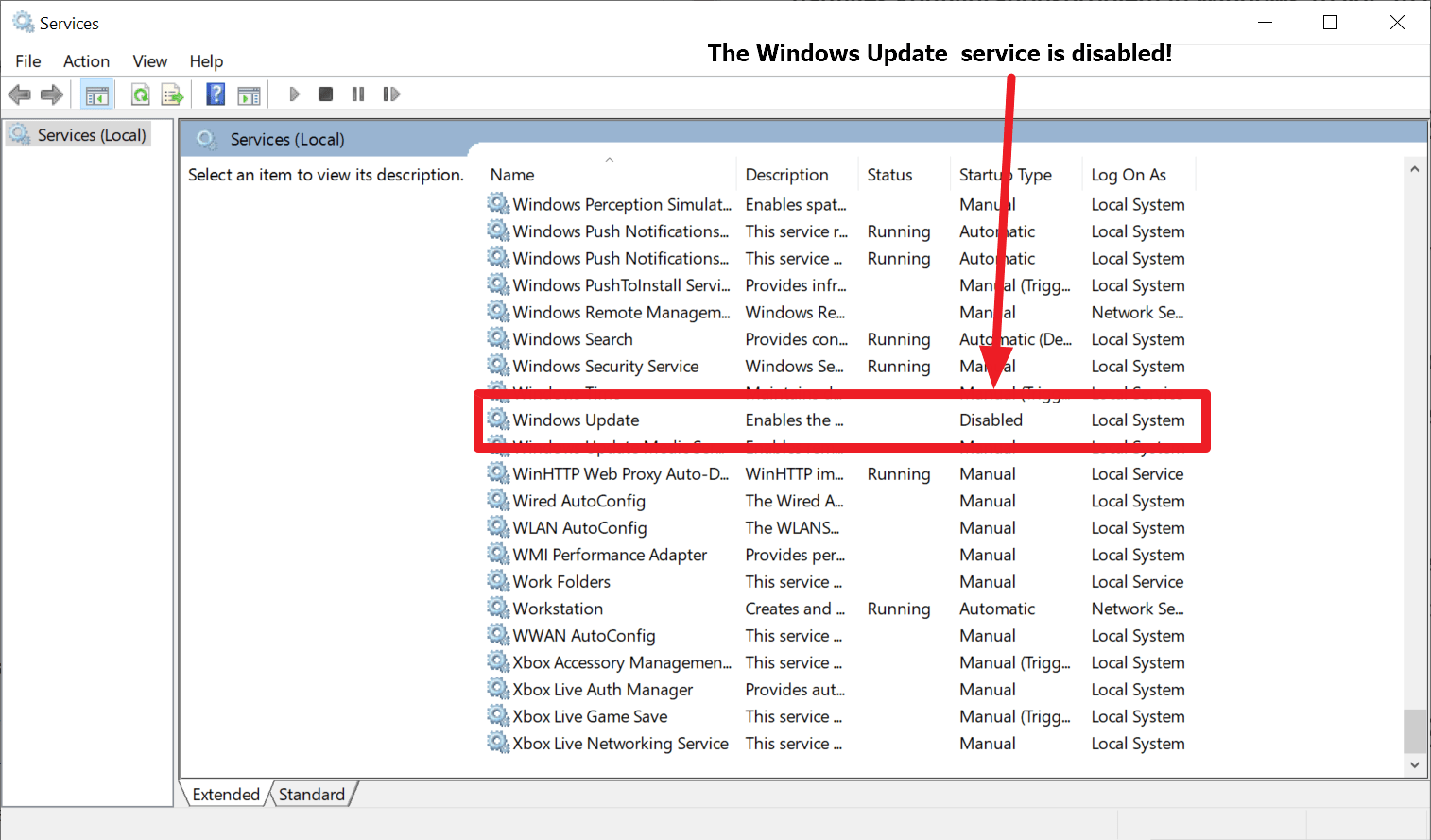The height and width of the screenshot is (840, 1431).
Task: Click 'Creates and ...' description cell
Action: [795, 609]
